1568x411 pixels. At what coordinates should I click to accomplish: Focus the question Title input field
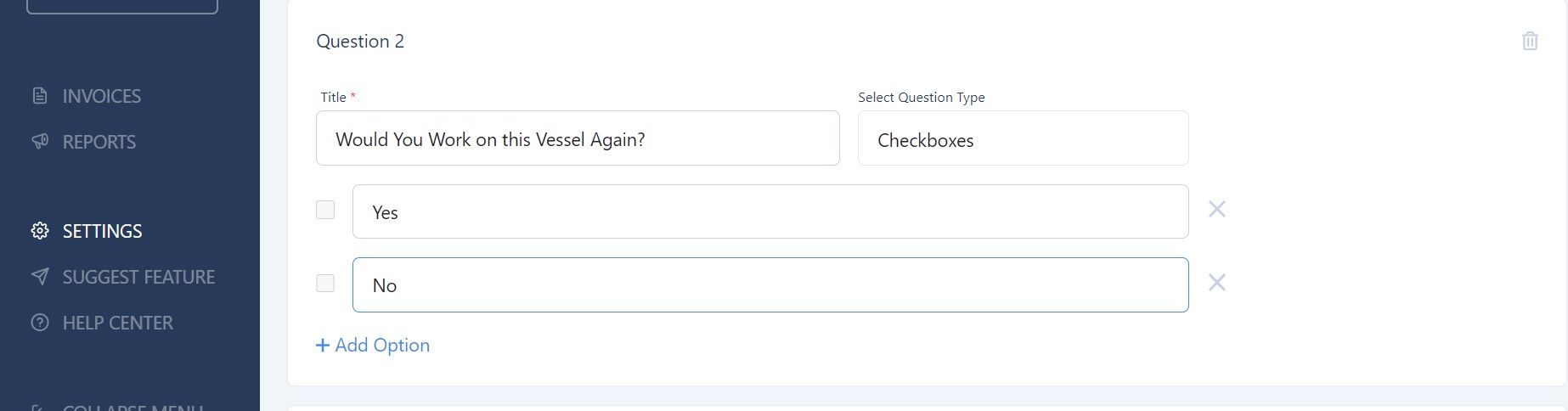point(578,138)
